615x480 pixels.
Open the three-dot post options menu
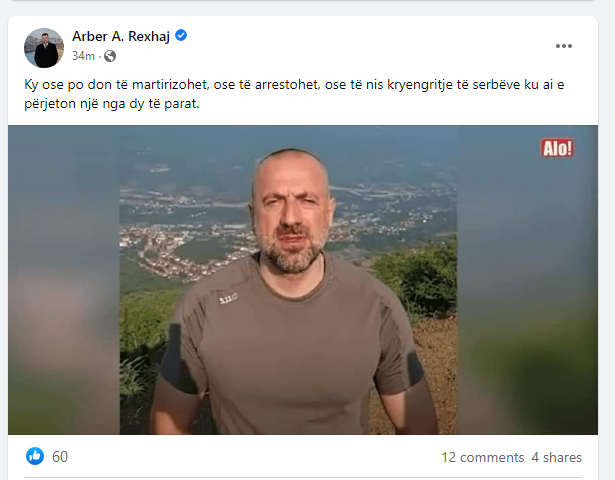[564, 46]
